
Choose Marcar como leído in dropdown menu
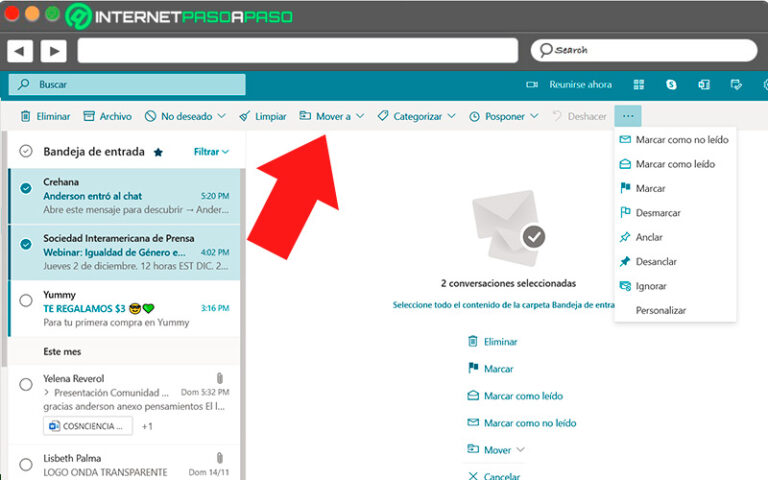tap(675, 164)
